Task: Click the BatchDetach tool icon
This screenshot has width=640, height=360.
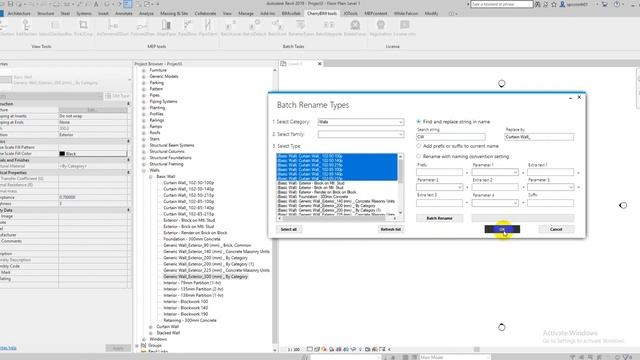Action: click(254, 25)
